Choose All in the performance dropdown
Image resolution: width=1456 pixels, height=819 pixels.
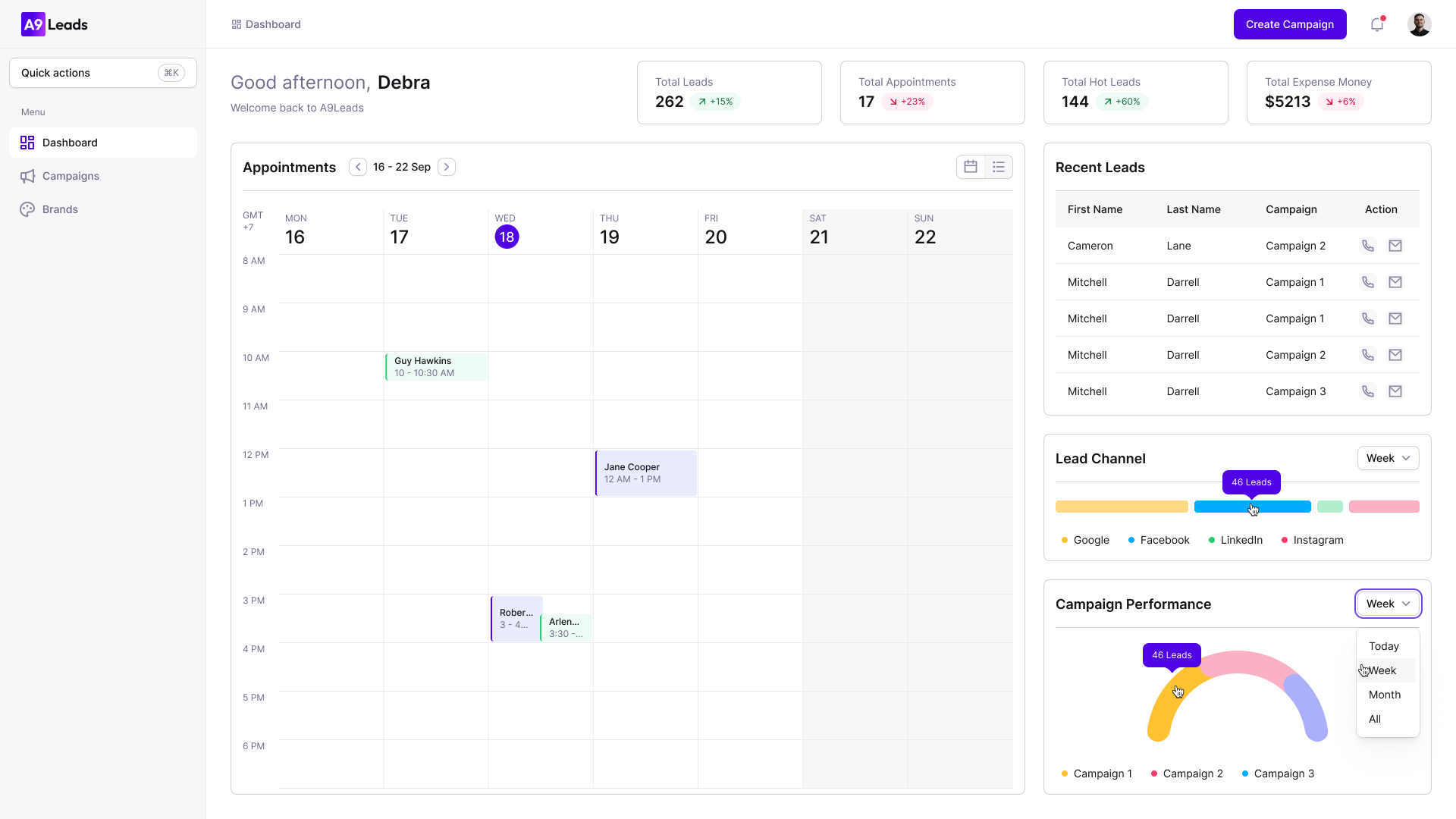[x=1374, y=719]
